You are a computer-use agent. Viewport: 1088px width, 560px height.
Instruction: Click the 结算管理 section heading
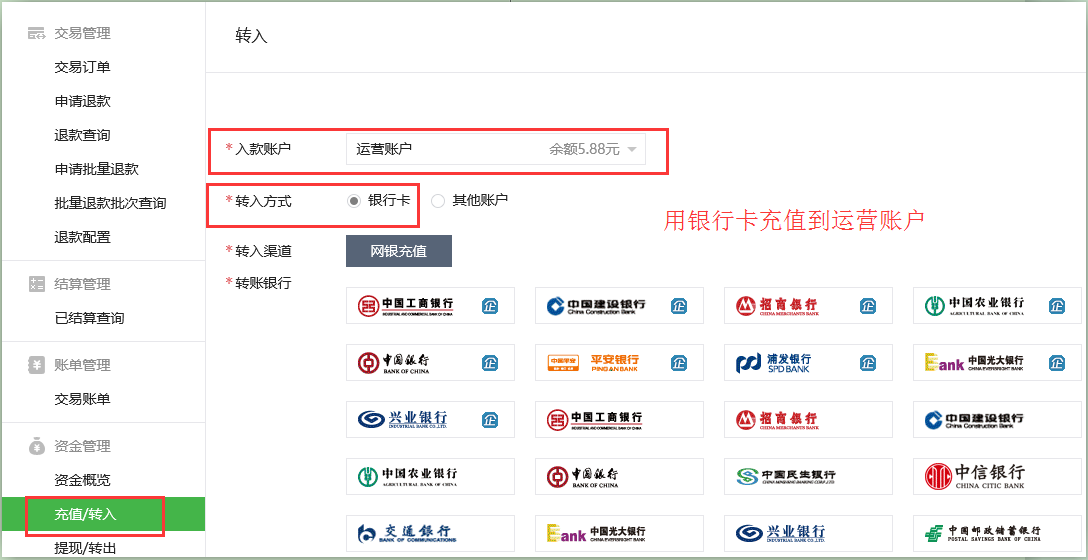tap(83, 284)
